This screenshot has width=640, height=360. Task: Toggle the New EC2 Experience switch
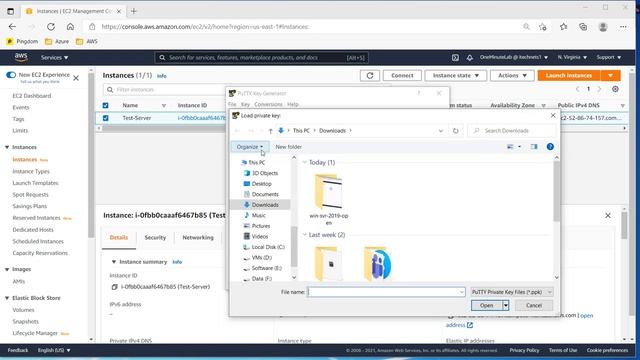coord(11,75)
